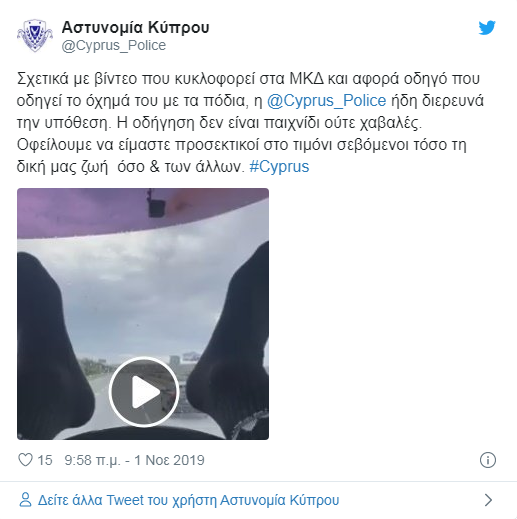
Task: Click the 9:58 π.μ. time link
Action: pos(92,460)
